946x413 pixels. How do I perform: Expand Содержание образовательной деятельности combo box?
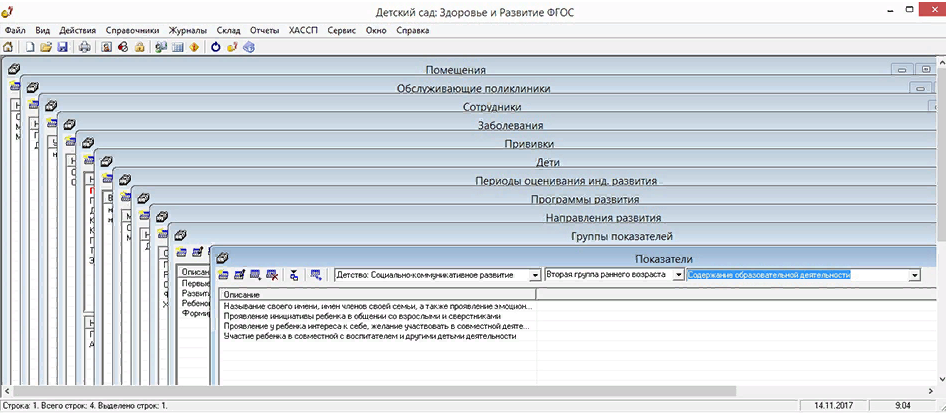tap(914, 275)
